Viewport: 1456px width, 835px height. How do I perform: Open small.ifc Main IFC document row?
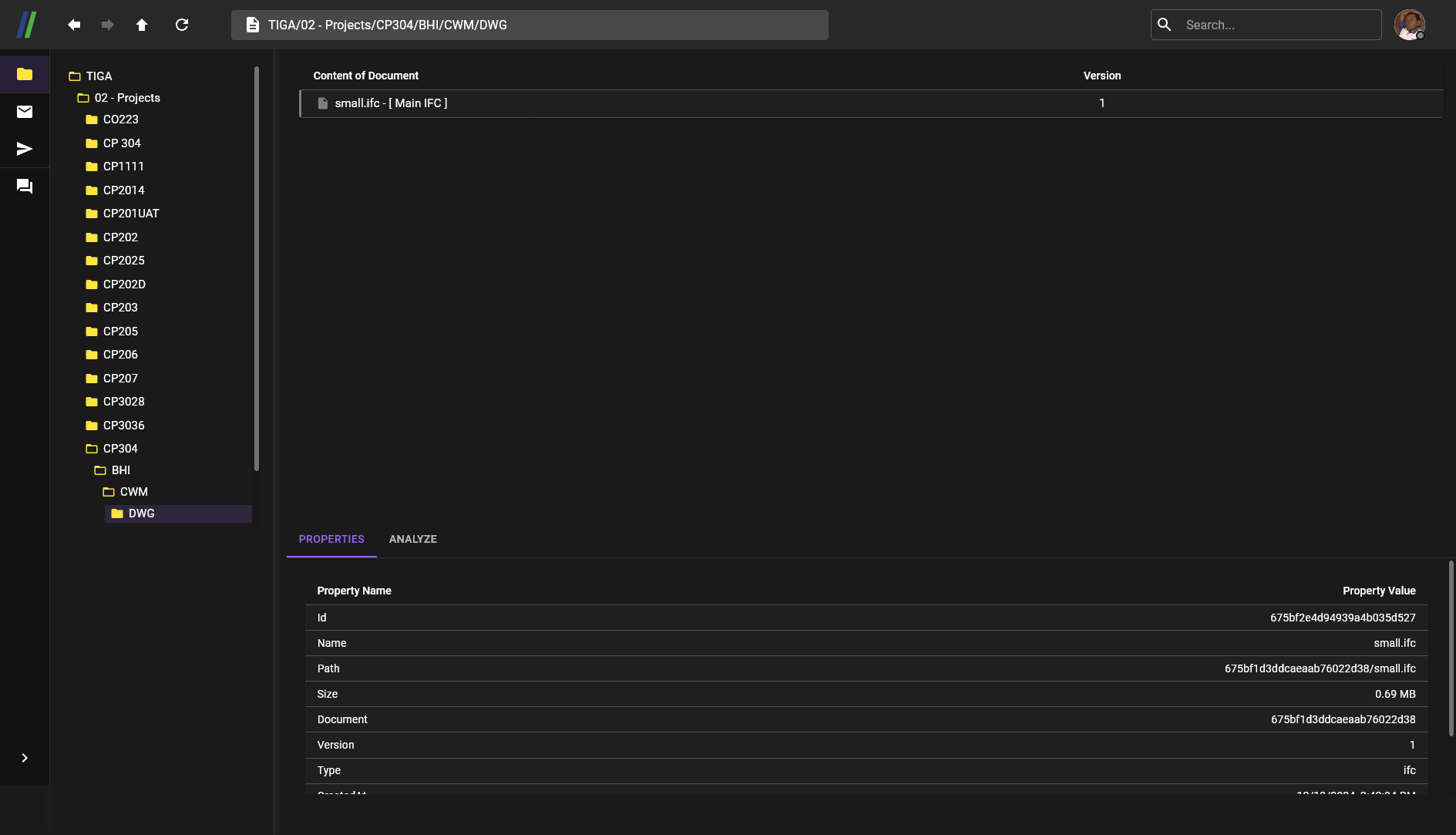(x=391, y=103)
